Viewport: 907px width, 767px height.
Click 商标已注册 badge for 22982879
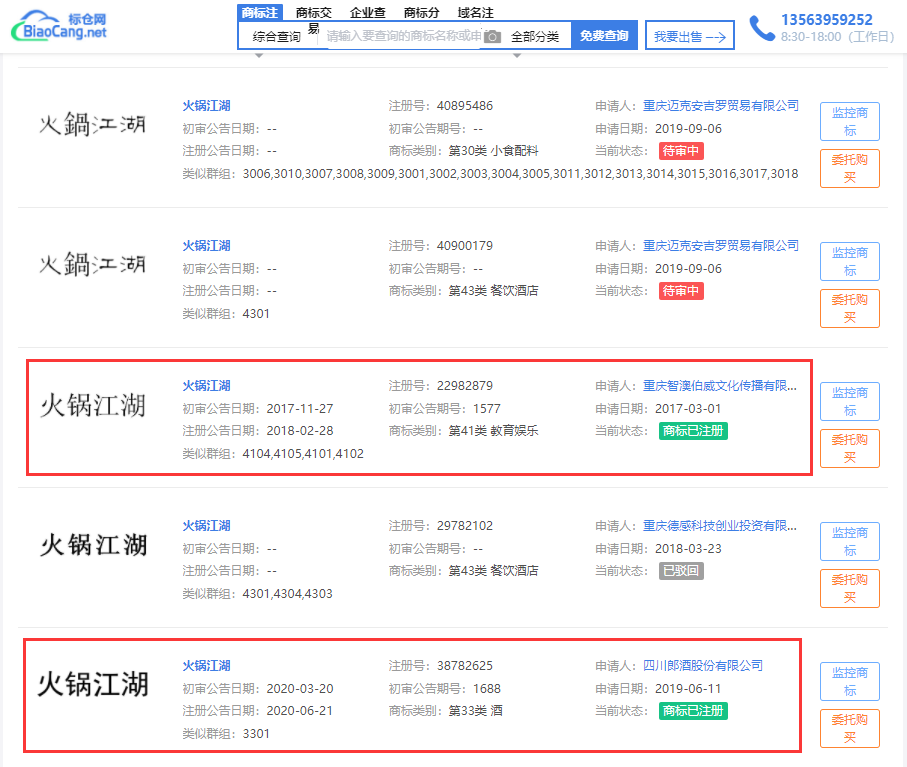click(x=693, y=431)
